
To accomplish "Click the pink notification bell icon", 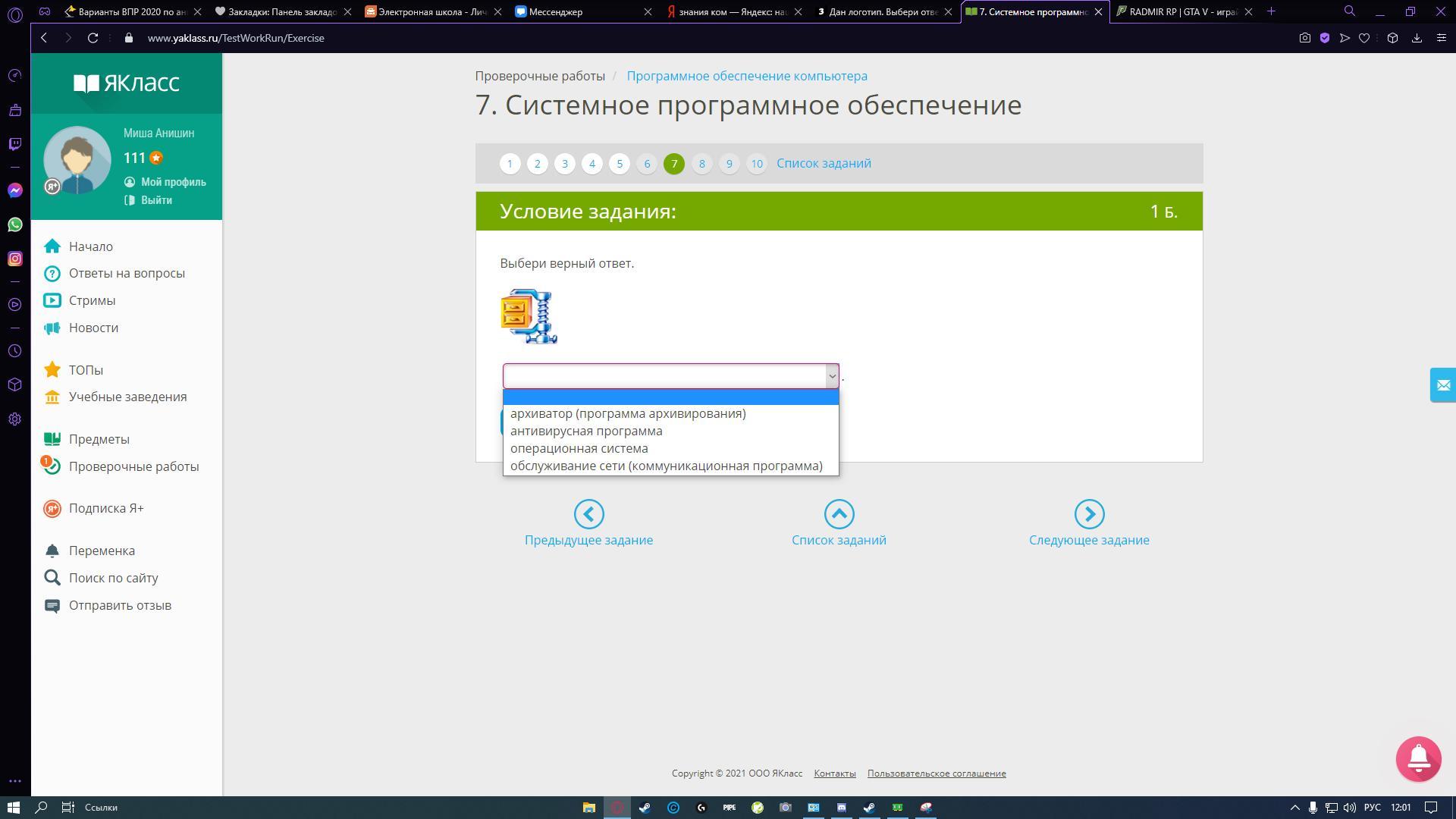I will point(1418,758).
